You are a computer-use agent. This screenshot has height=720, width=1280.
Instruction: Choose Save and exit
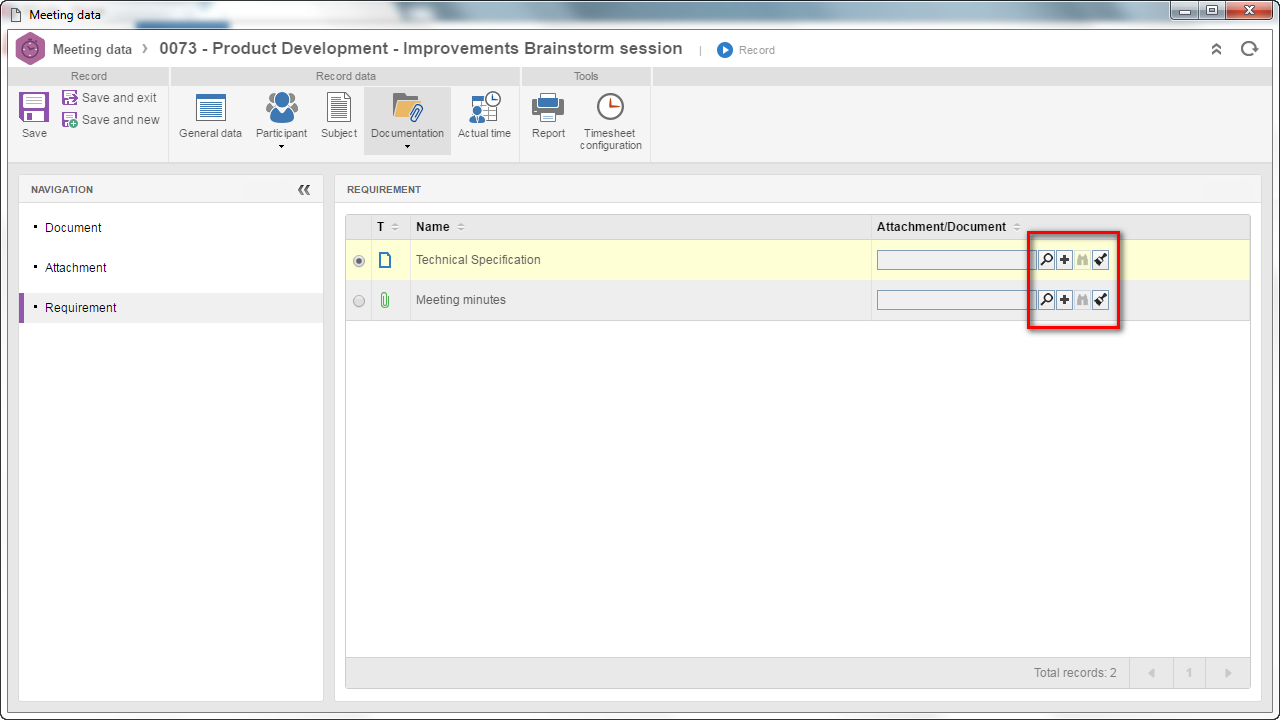pos(110,98)
